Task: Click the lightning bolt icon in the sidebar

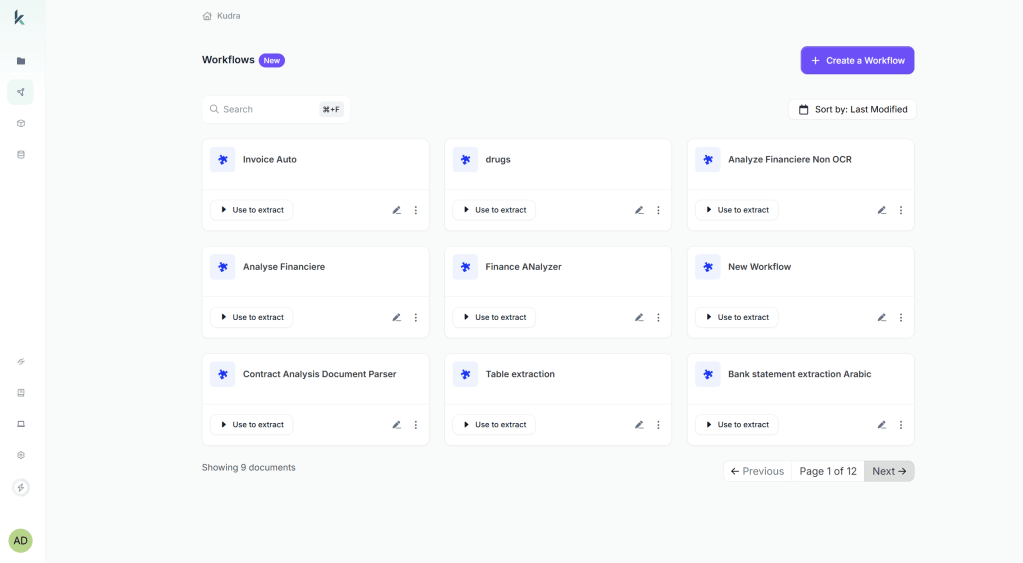Action: pos(21,488)
